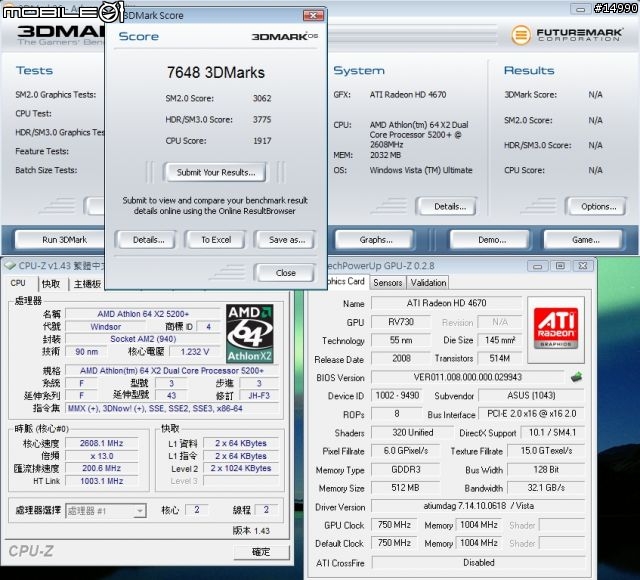This screenshot has height=580, width=640.
Task: Open system Details in 3DMark System panel
Action: click(x=449, y=207)
